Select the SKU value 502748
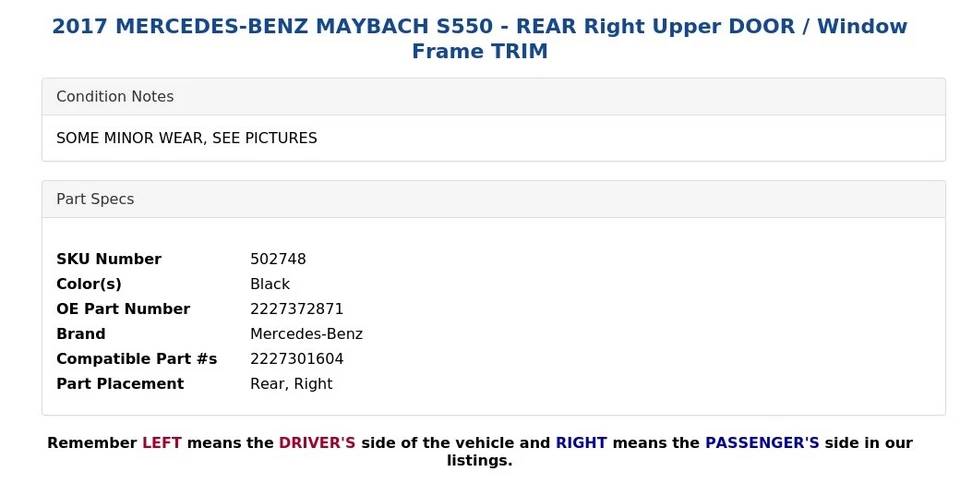The width and height of the screenshot is (960, 484). [x=278, y=259]
